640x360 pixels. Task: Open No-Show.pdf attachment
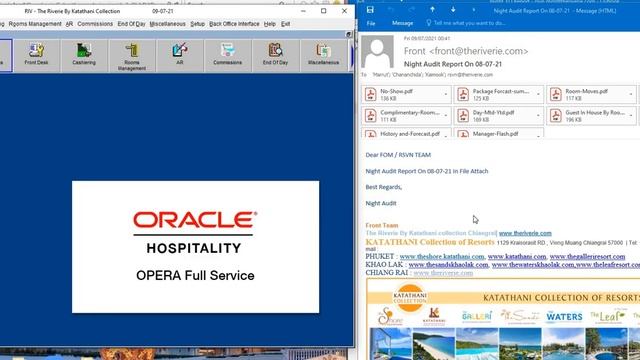click(x=402, y=94)
